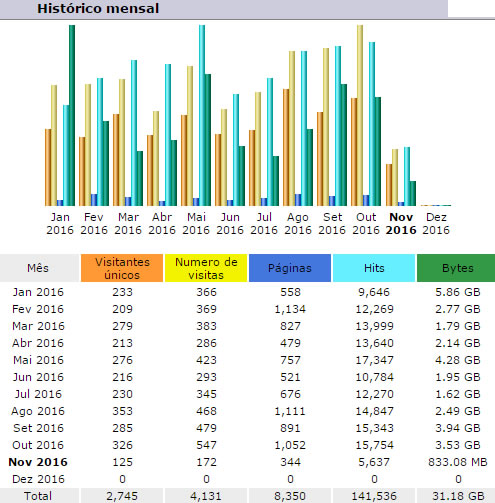Click the bold 'Nov 2016' table row label
Viewport: 495px width, 503px height.
pos(38,462)
